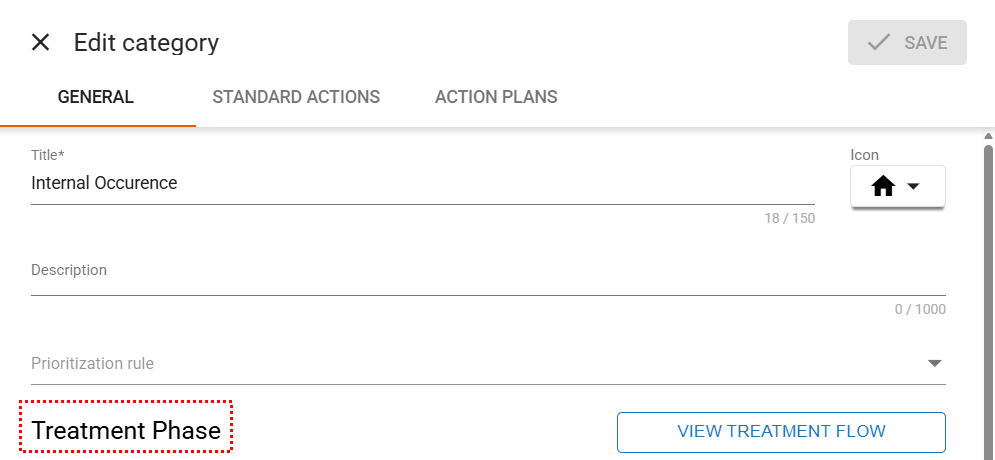The height and width of the screenshot is (460, 995).
Task: Open the Action Plans tab
Action: [x=496, y=97]
